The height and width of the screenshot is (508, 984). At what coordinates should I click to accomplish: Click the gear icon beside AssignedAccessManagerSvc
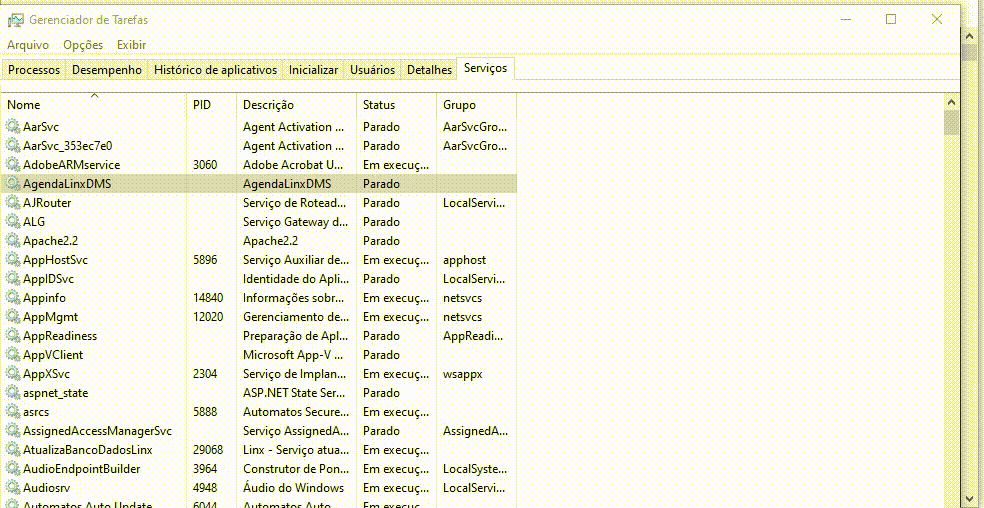click(13, 431)
